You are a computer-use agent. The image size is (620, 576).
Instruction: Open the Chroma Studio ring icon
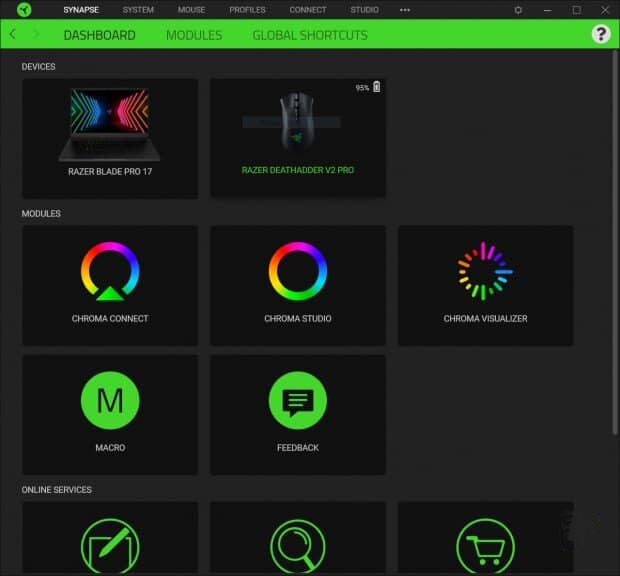tap(298, 271)
